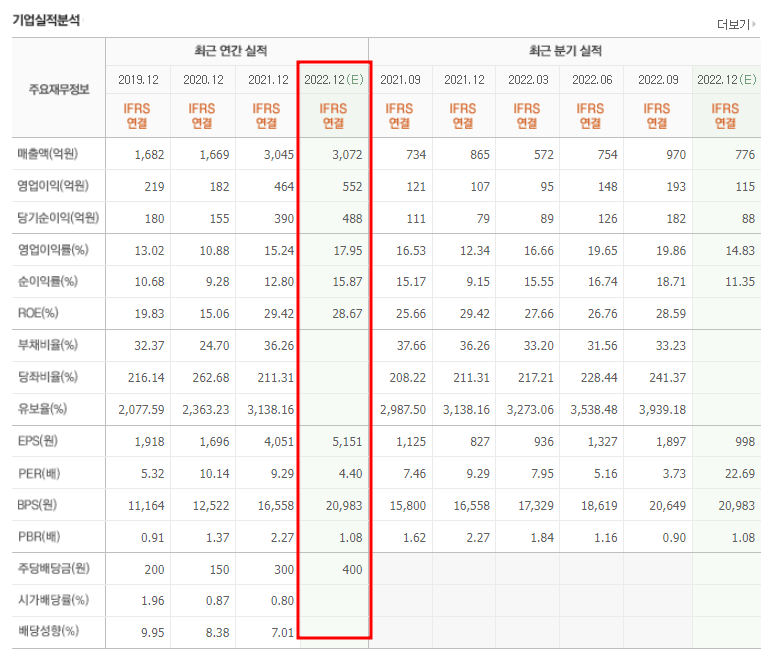Image resolution: width=771 pixels, height=650 pixels.
Task: Select BPS value 20,649
Action: pos(668,505)
